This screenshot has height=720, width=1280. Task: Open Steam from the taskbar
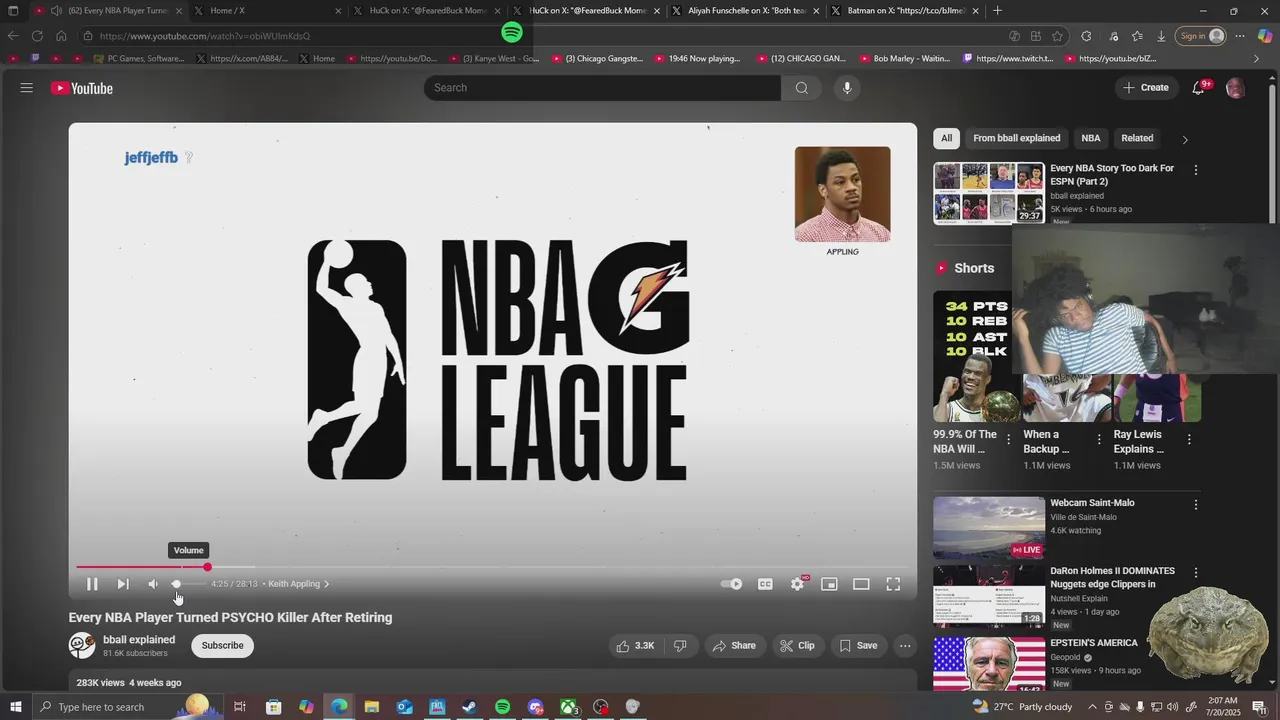point(469,707)
